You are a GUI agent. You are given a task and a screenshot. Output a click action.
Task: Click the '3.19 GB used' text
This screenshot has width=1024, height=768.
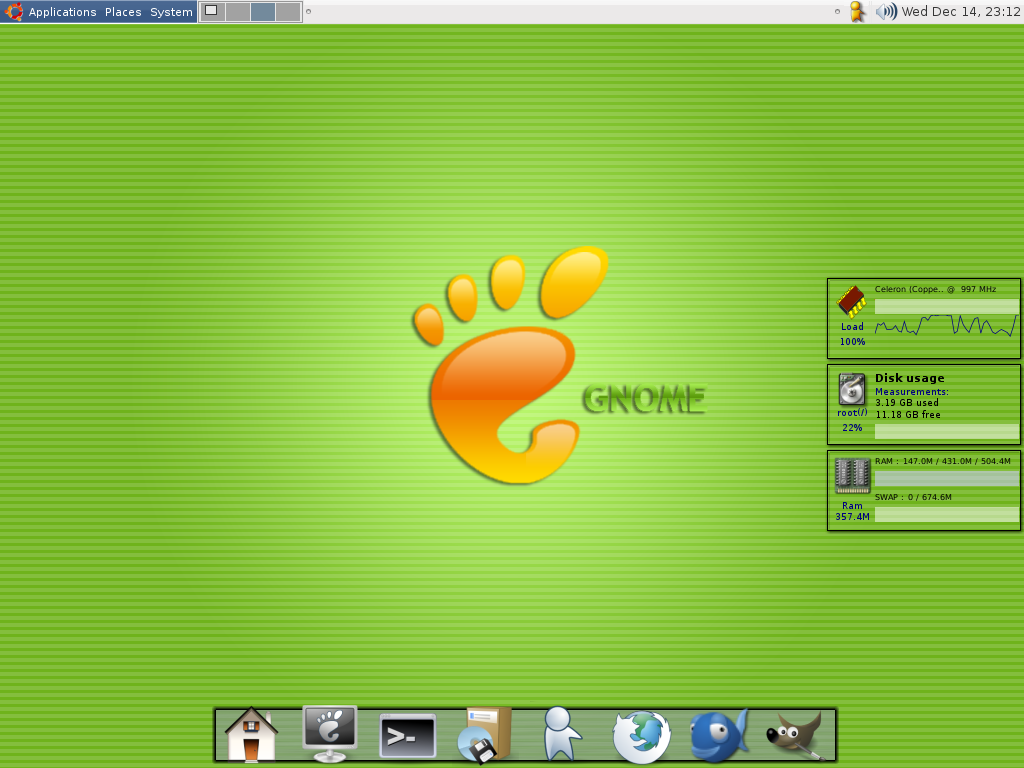coord(906,403)
